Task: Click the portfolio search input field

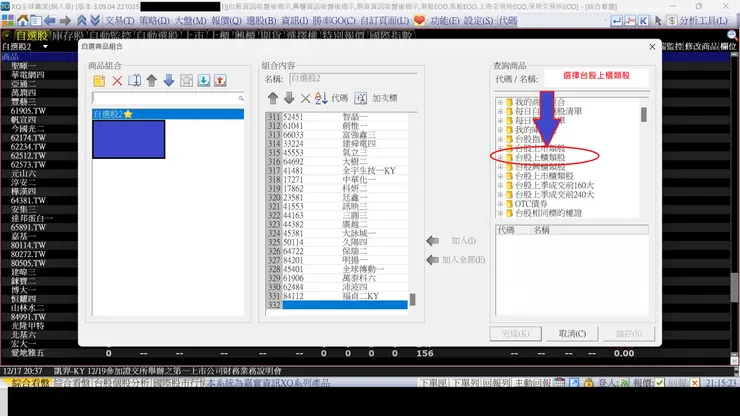Action: click(168, 98)
